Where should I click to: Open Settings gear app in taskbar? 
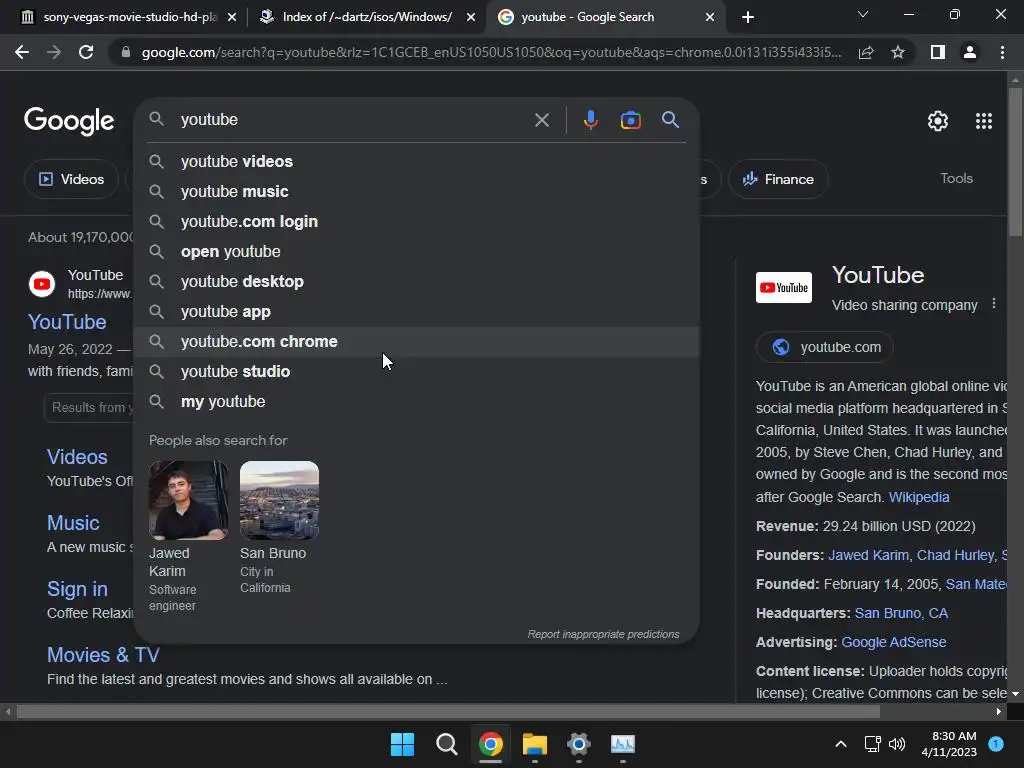579,744
